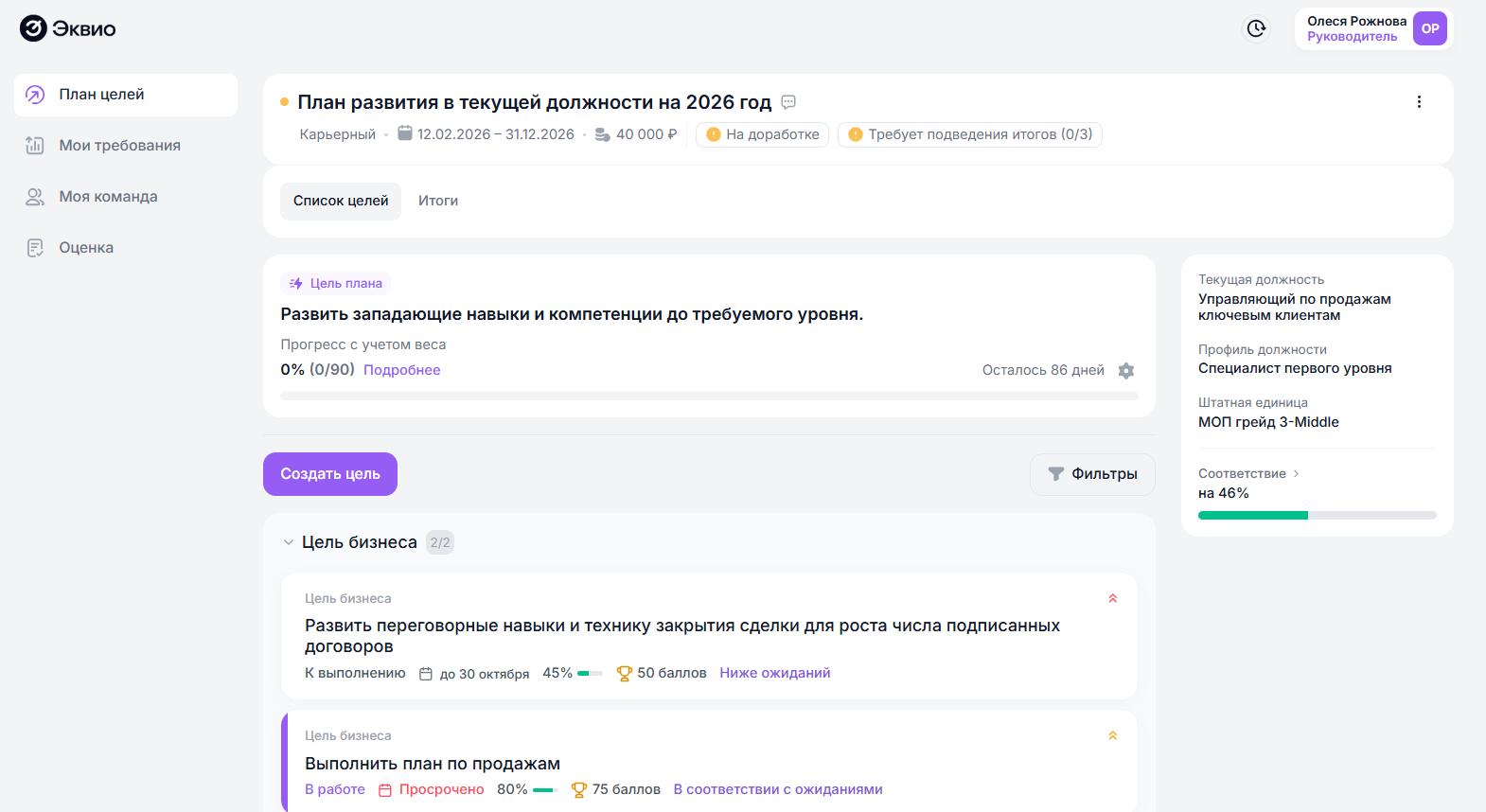1486x812 pixels.
Task: Open the three-dot plan options menu
Action: click(x=1419, y=102)
